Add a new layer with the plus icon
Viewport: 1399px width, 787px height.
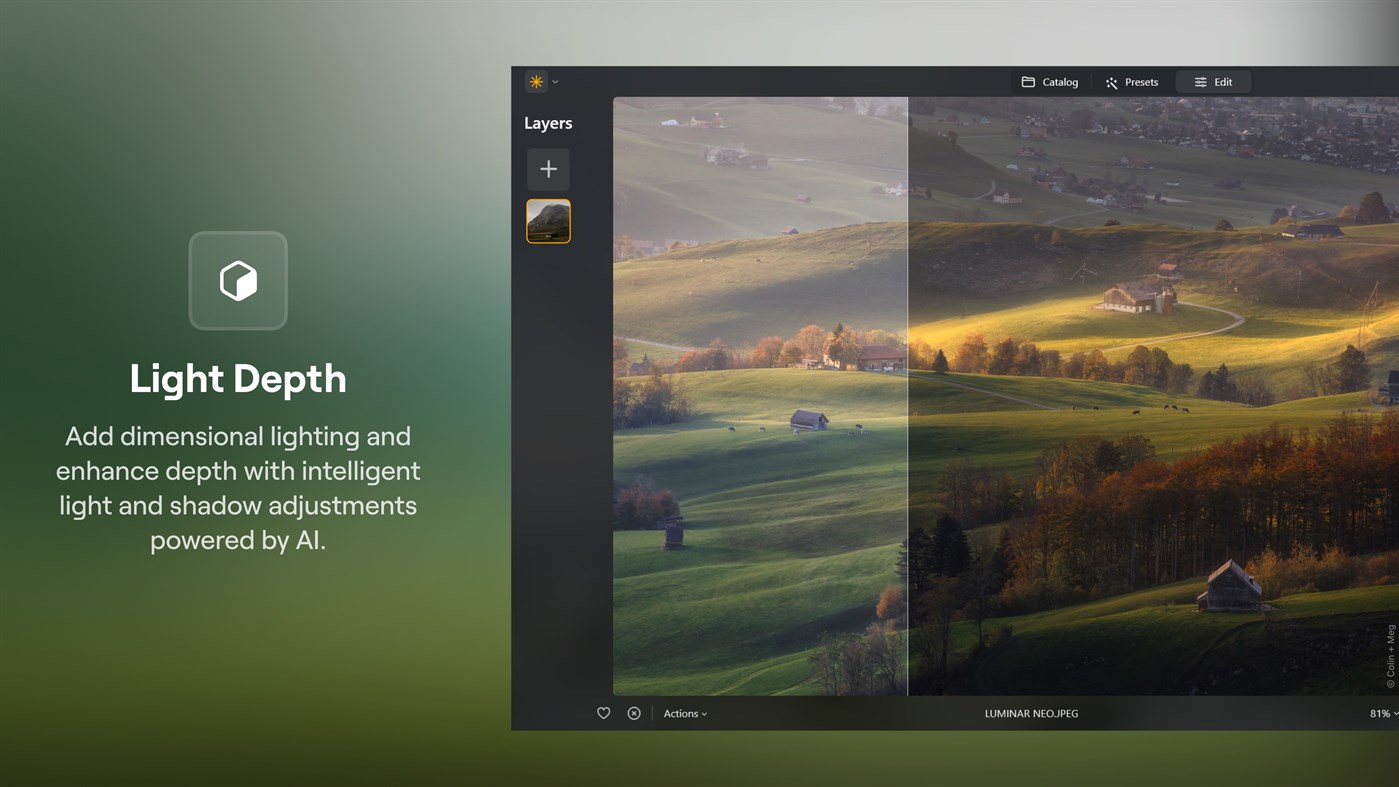click(548, 168)
